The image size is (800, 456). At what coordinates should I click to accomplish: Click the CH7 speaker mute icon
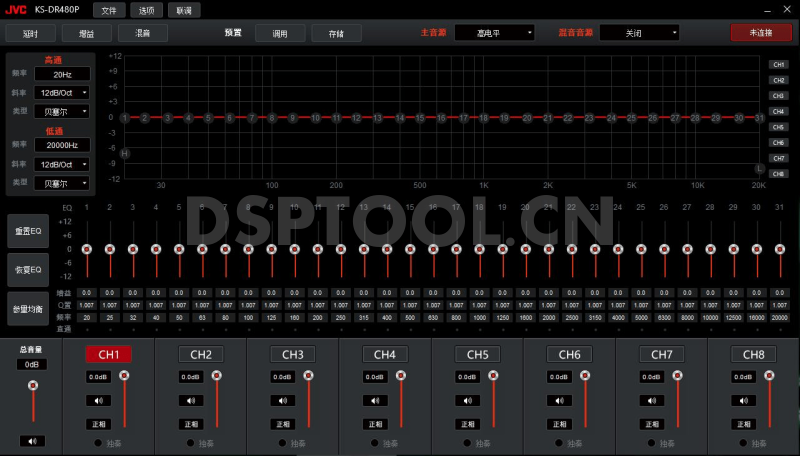(x=653, y=400)
